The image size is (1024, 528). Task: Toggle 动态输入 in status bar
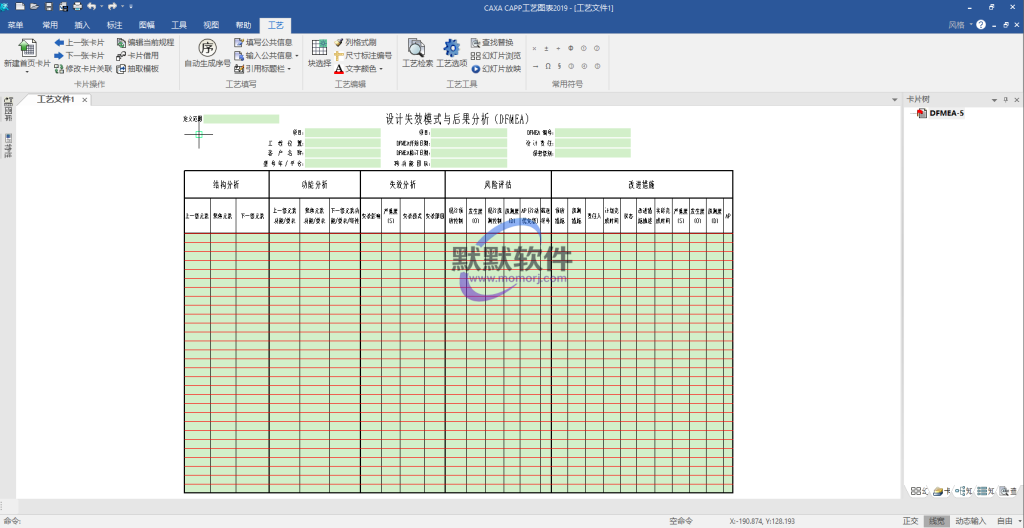coord(970,521)
